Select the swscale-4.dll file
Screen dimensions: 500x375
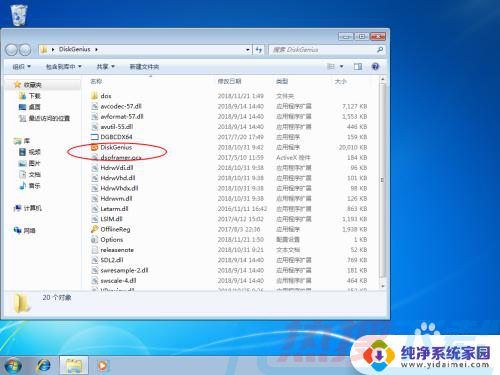click(118, 281)
